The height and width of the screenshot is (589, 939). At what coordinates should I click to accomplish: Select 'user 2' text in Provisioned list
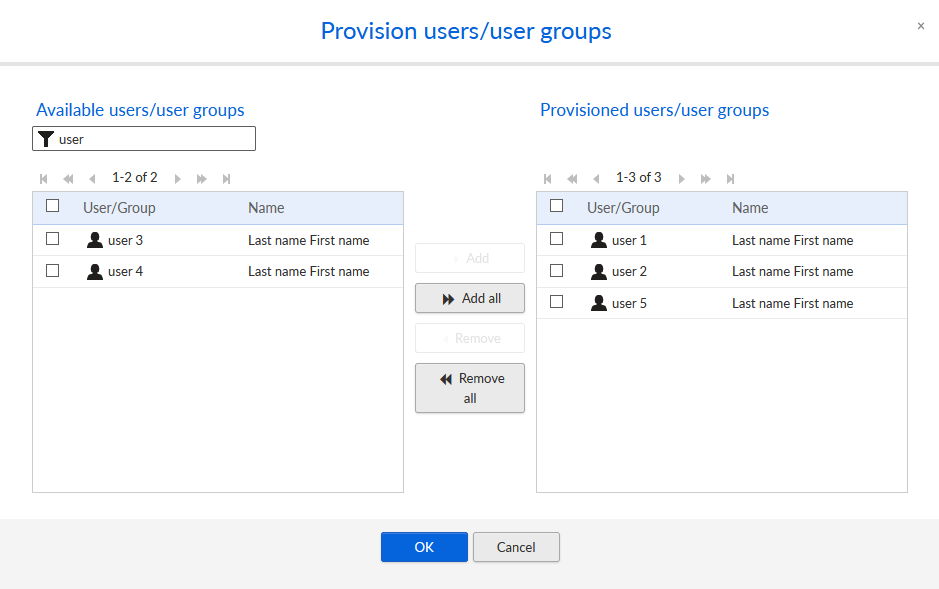629,272
